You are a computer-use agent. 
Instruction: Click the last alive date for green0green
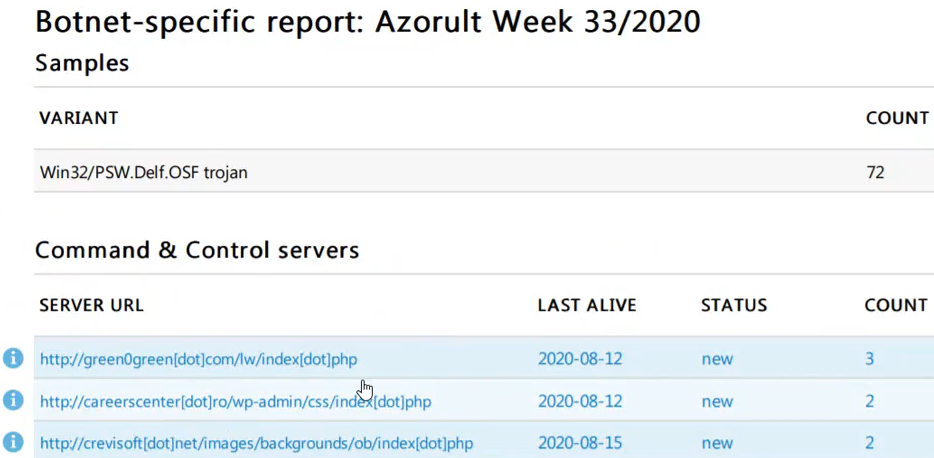click(x=579, y=359)
